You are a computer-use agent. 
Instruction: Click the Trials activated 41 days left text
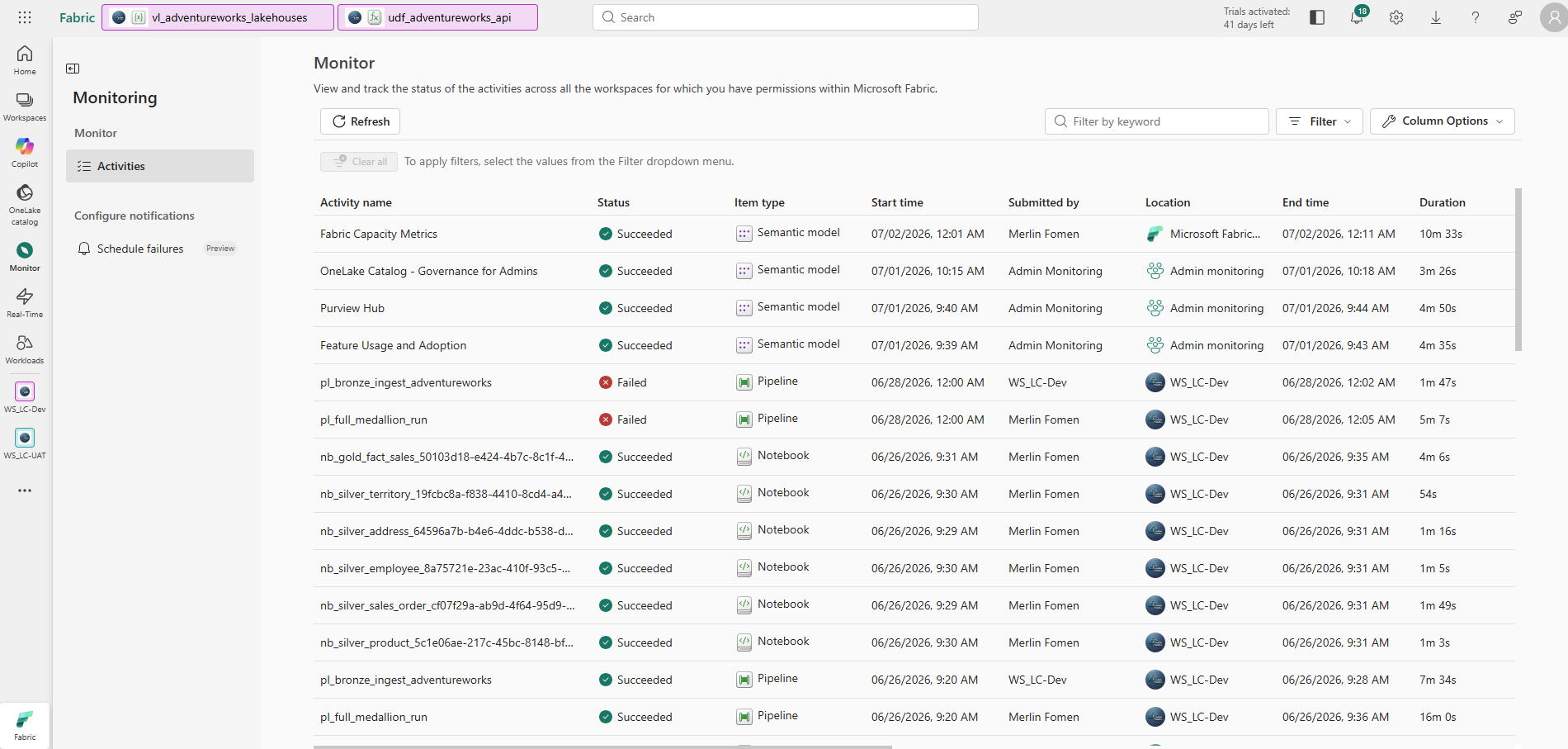coord(1257,18)
